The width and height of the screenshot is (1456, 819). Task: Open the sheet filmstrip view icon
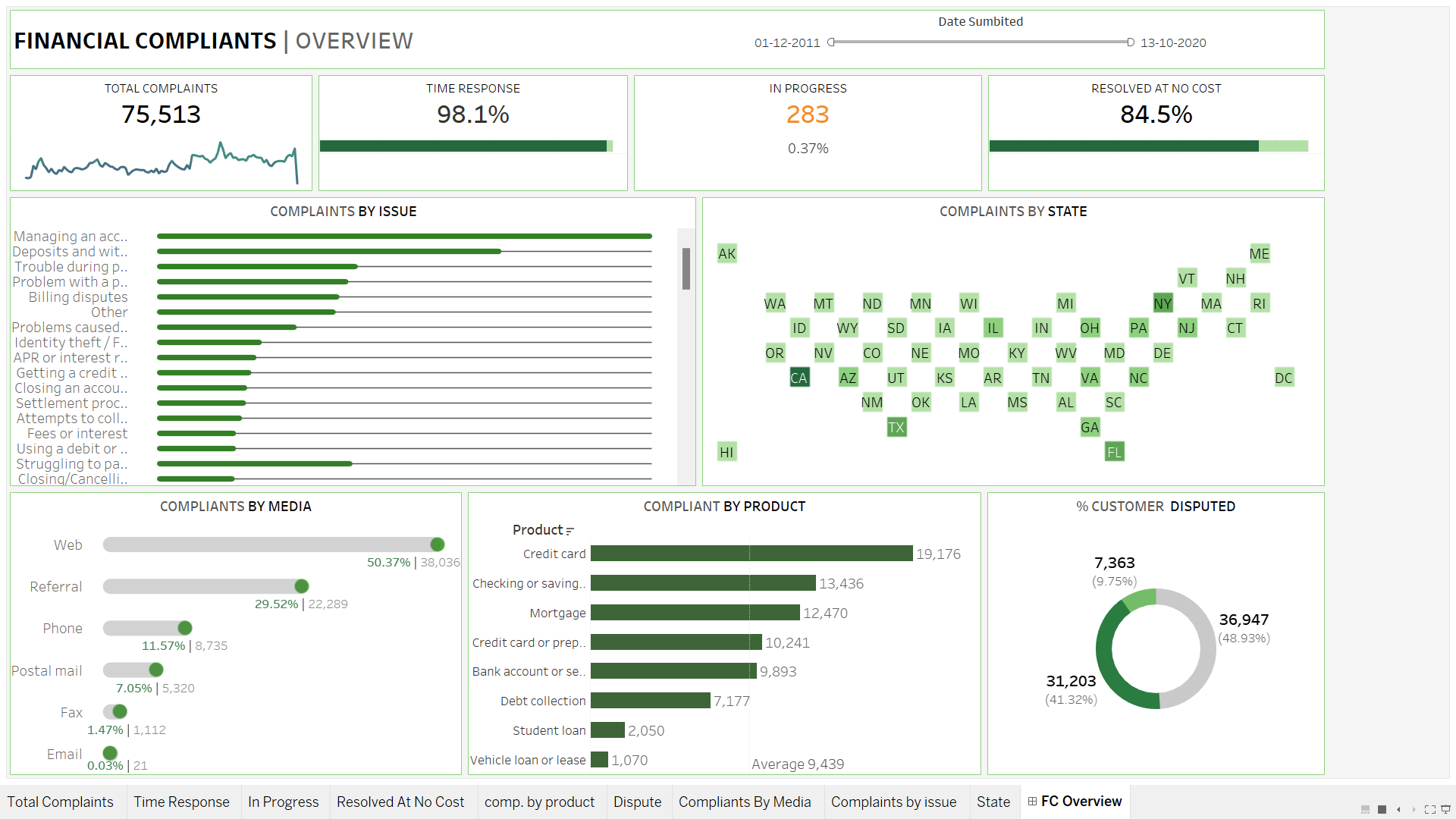click(x=1365, y=810)
